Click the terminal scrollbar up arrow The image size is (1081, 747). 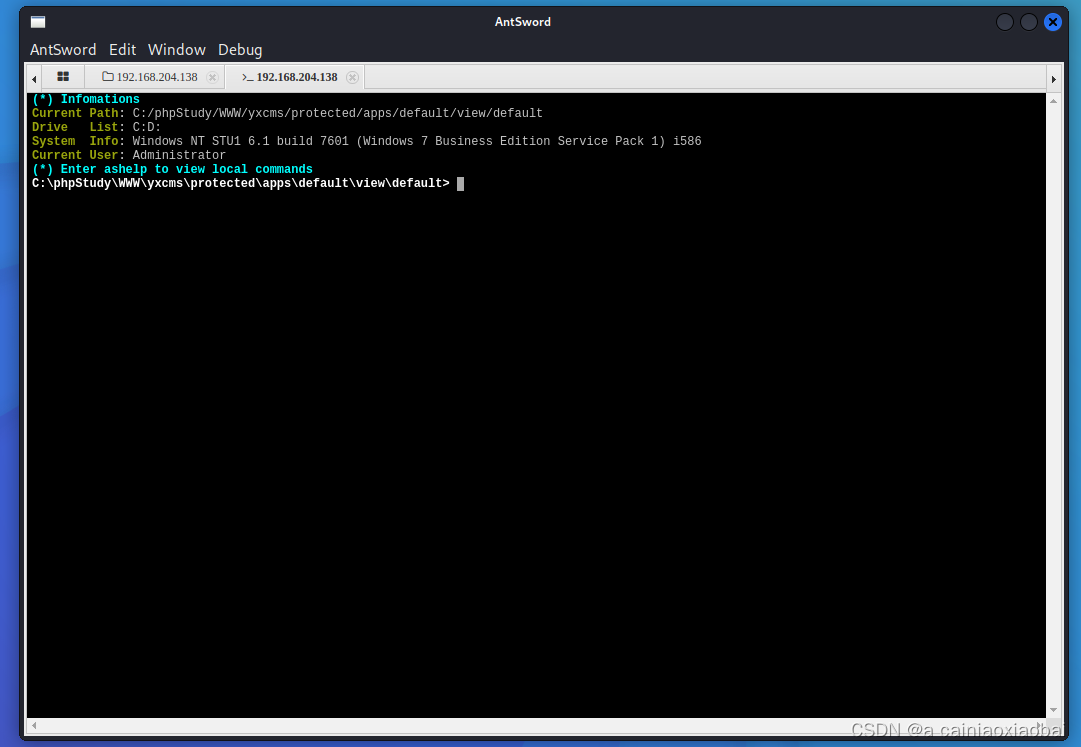[1053, 101]
